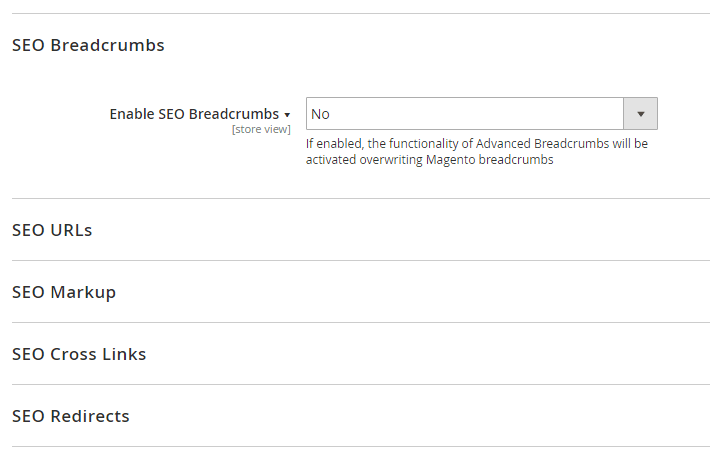This screenshot has height=459, width=710.
Task: Click the word "Enable" in the field label
Action: pyautogui.click(x=132, y=114)
